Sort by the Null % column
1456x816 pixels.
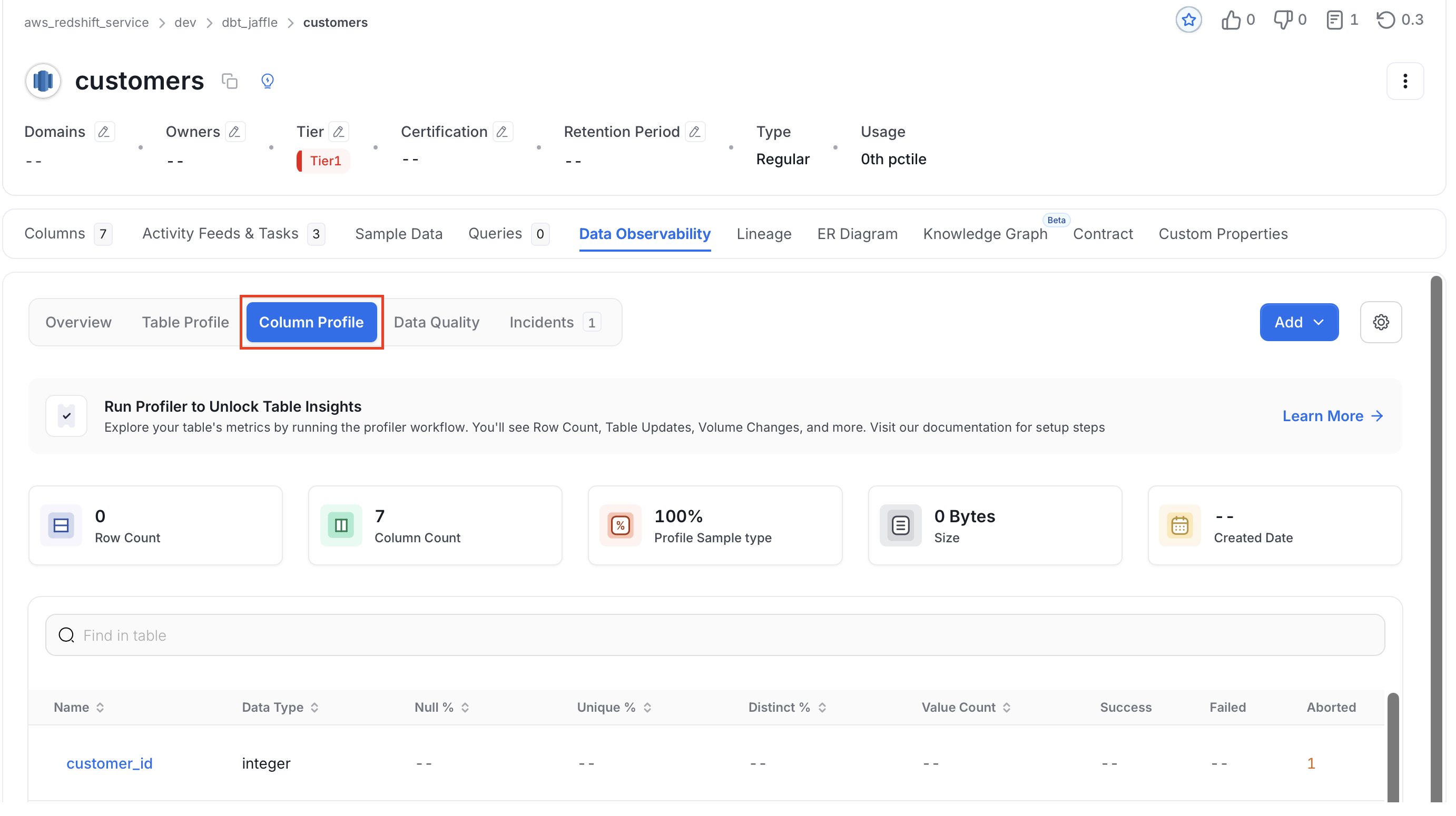[x=441, y=707]
